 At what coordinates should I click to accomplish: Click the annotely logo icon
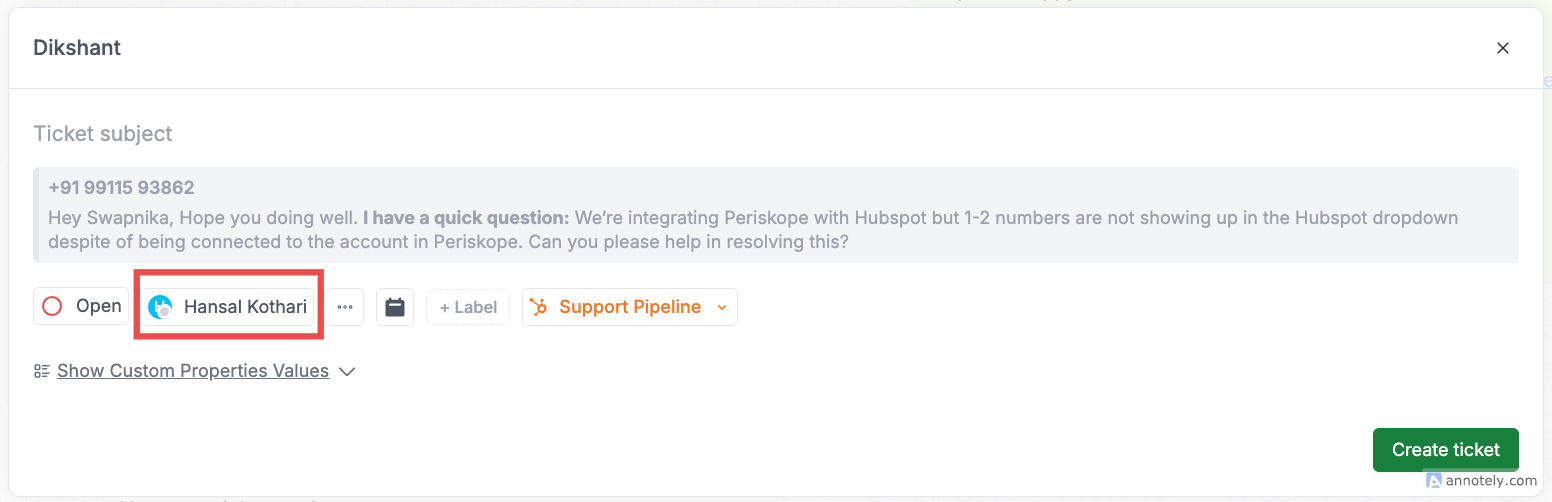coord(1434,480)
